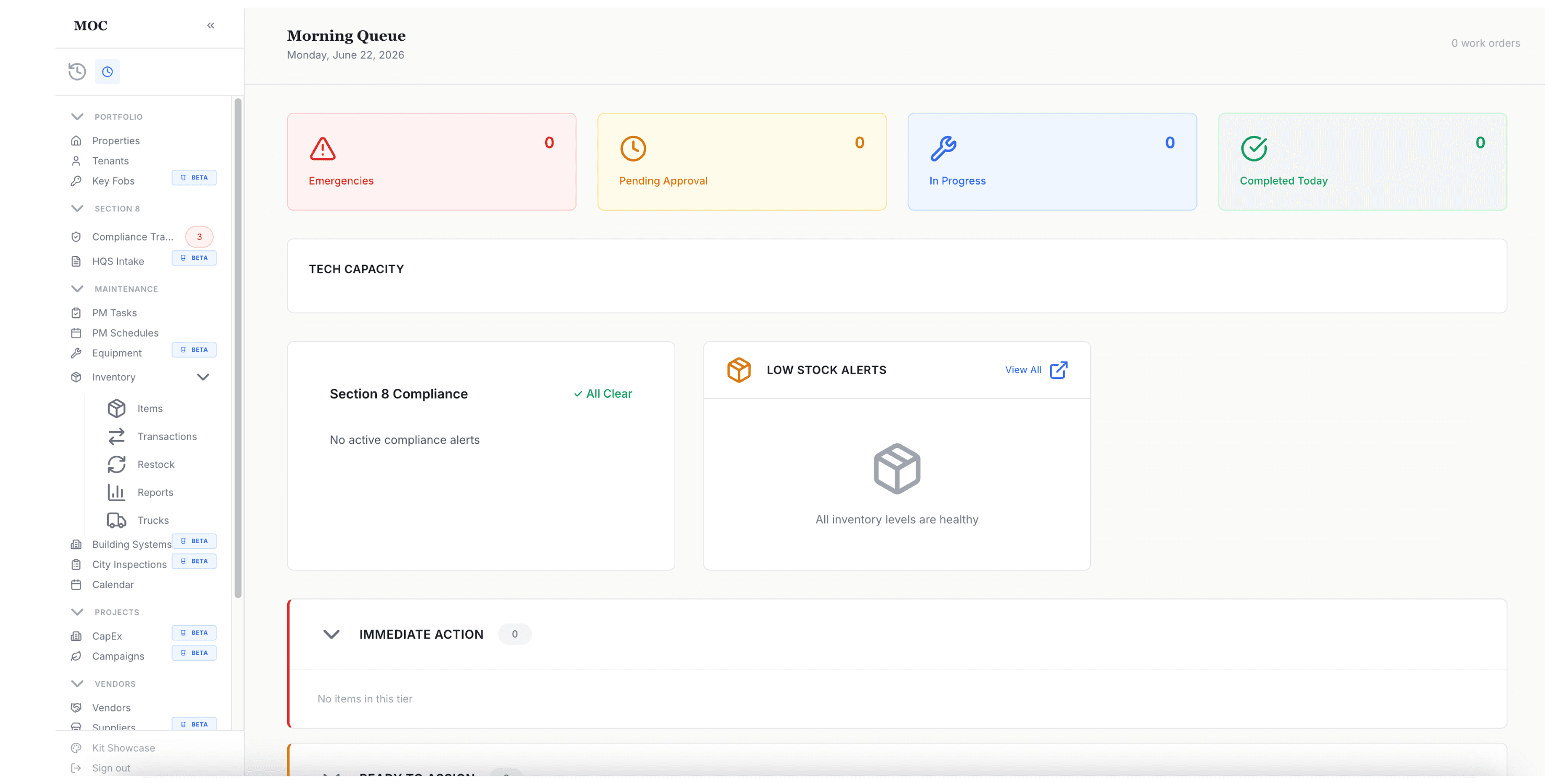Open the Emergencies summary card
The height and width of the screenshot is (784, 1568).
click(x=432, y=162)
